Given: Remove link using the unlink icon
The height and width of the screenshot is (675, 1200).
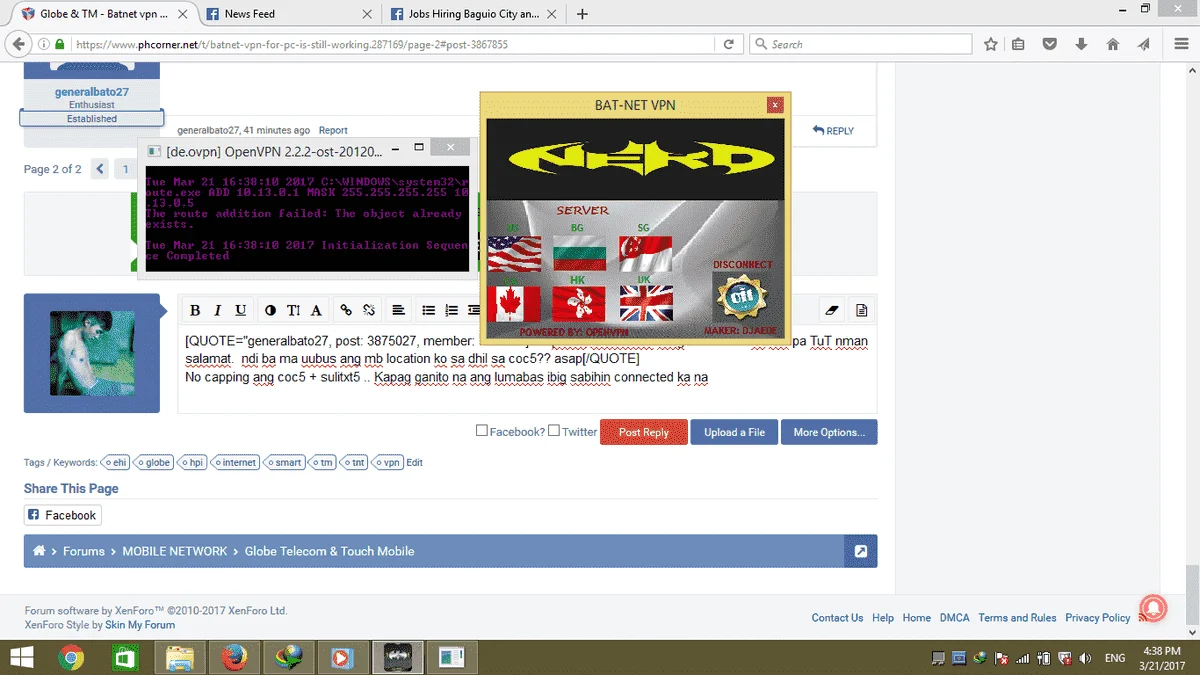Looking at the screenshot, I should pos(369,310).
